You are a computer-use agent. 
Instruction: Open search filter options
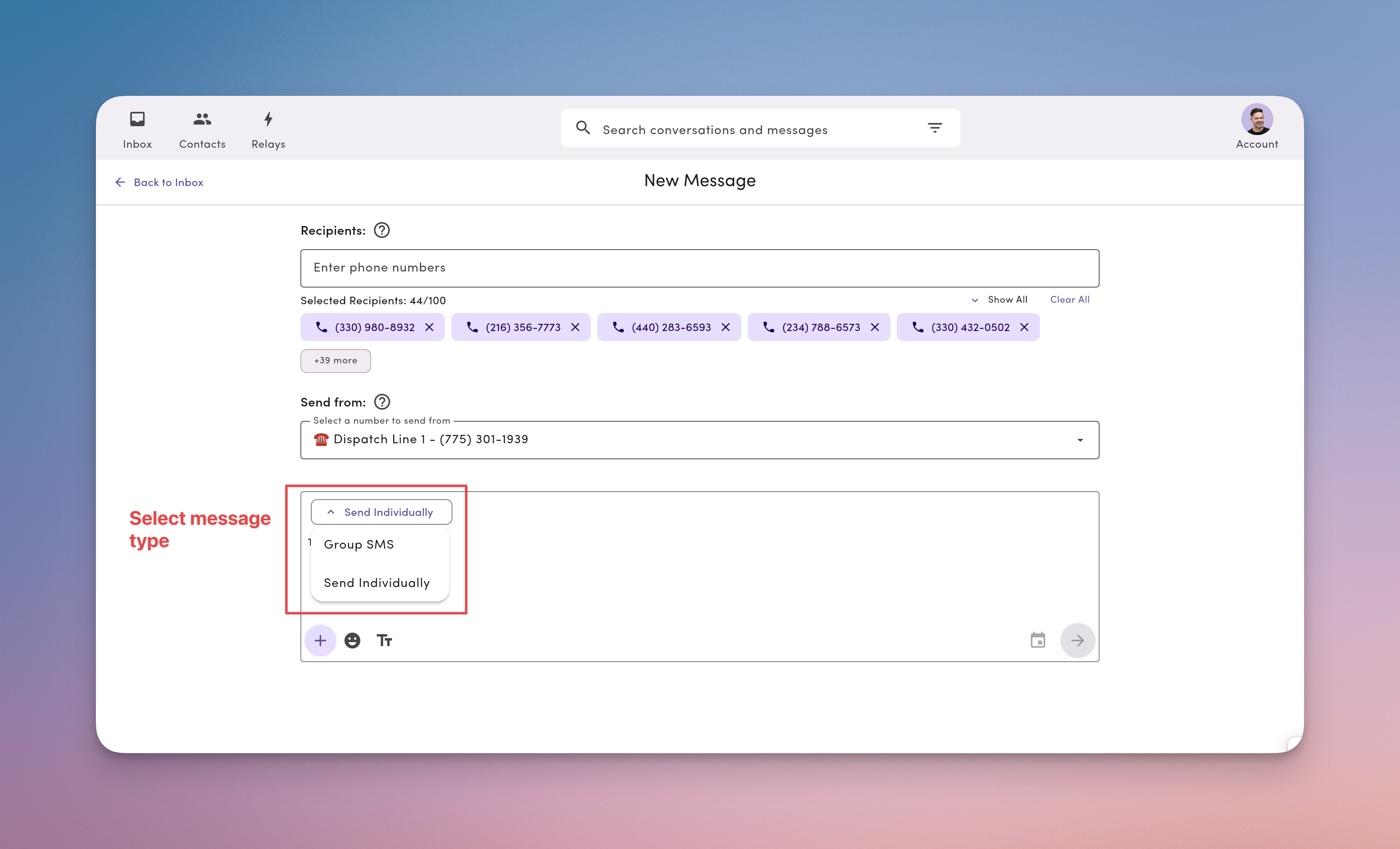tap(935, 128)
